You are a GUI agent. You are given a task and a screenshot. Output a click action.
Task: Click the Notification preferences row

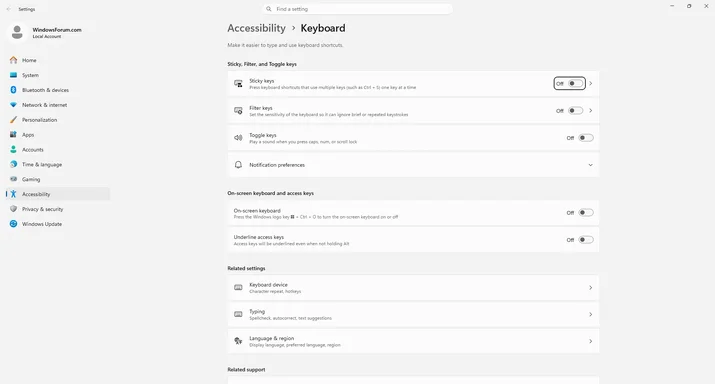click(413, 165)
